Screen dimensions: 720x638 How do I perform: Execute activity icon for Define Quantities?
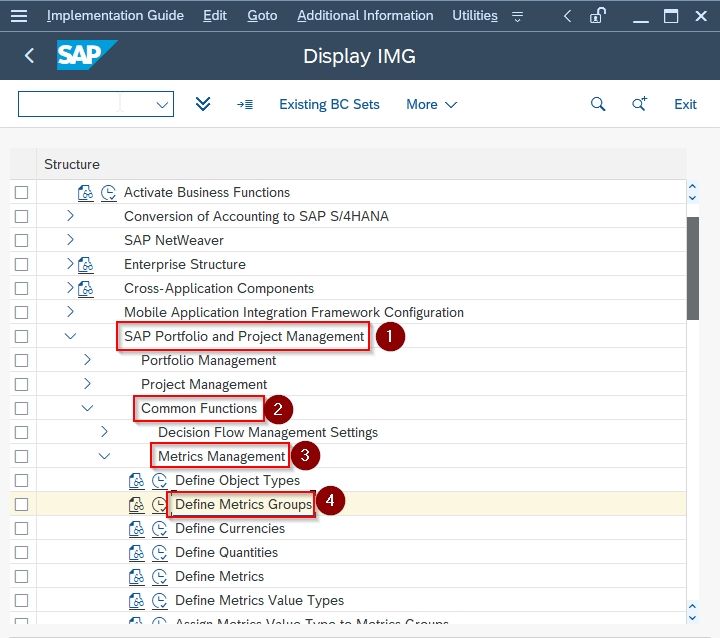[159, 553]
